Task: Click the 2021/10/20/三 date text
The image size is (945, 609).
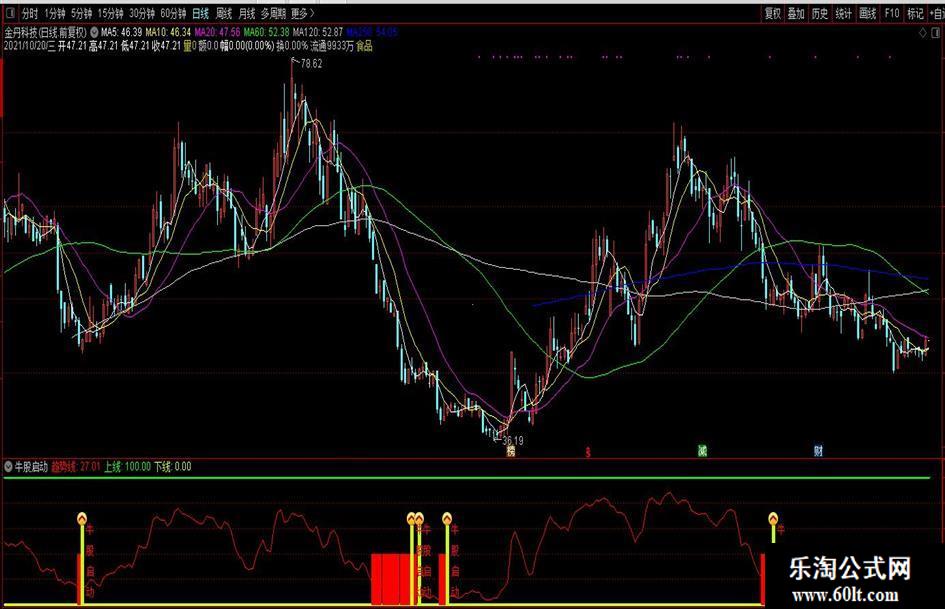Action: (30, 46)
